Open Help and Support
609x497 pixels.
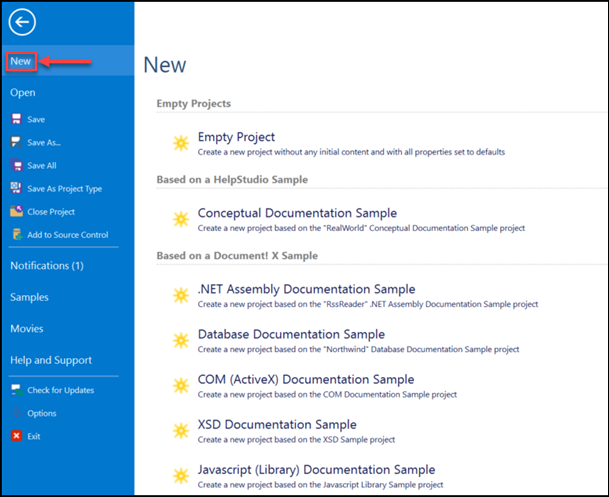pyautogui.click(x=50, y=360)
